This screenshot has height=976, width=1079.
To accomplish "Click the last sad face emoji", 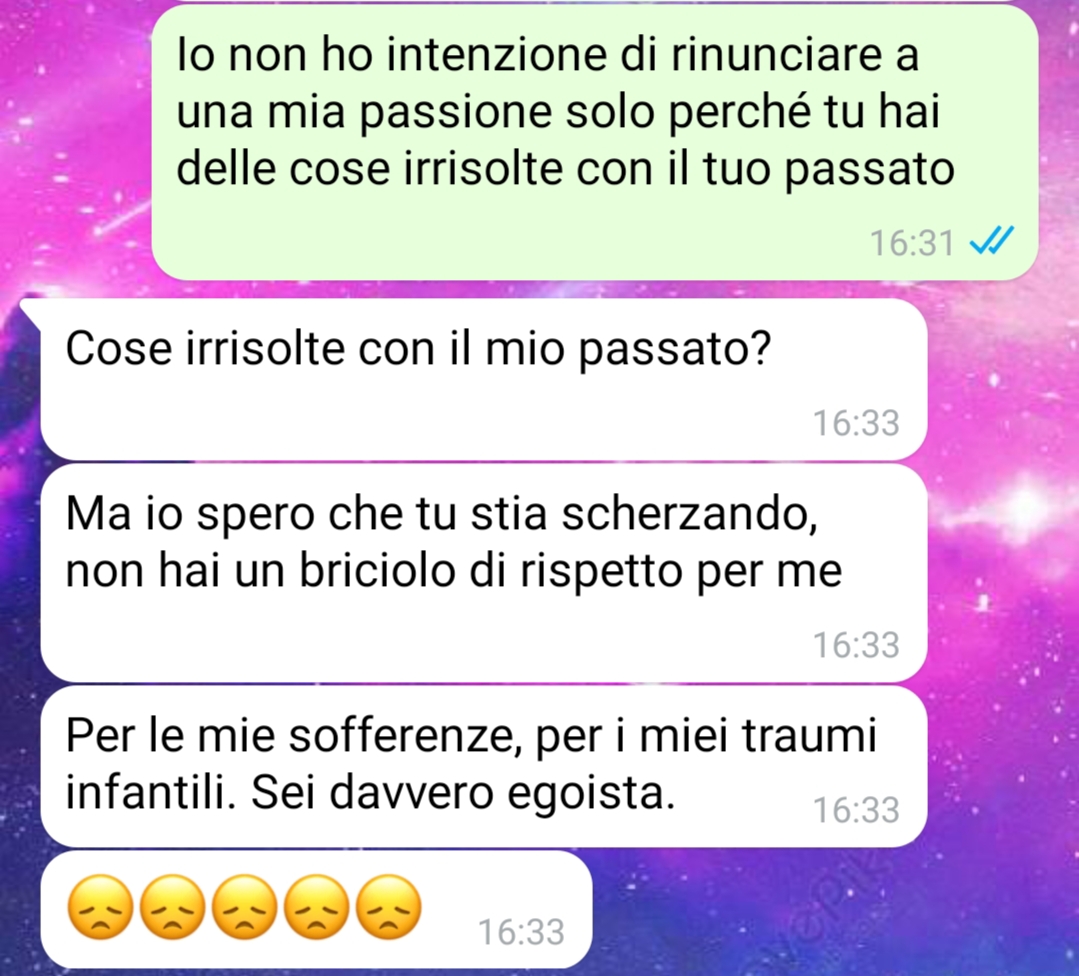I will pyautogui.click(x=389, y=907).
